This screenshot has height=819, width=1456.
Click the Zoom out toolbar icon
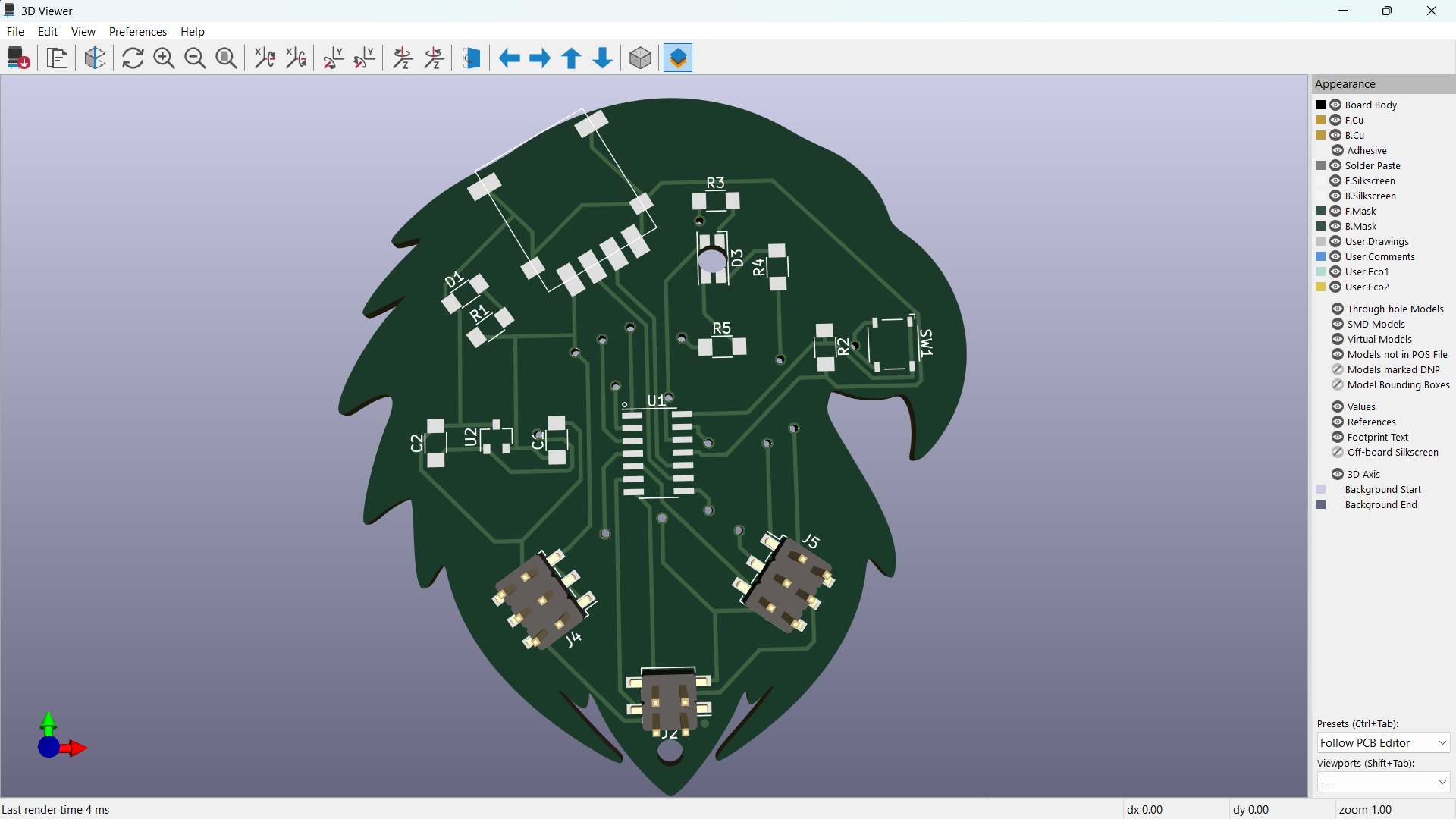click(195, 58)
